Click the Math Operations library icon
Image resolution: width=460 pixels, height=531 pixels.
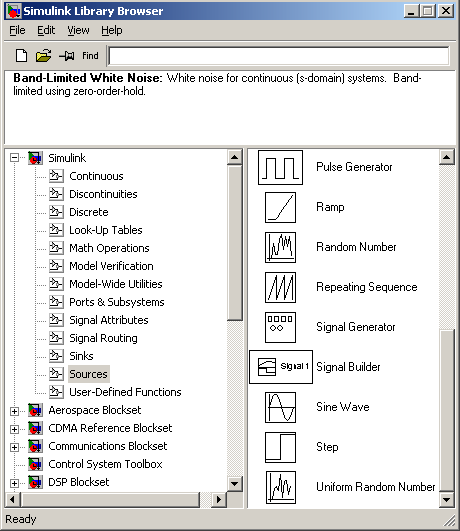[x=56, y=248]
